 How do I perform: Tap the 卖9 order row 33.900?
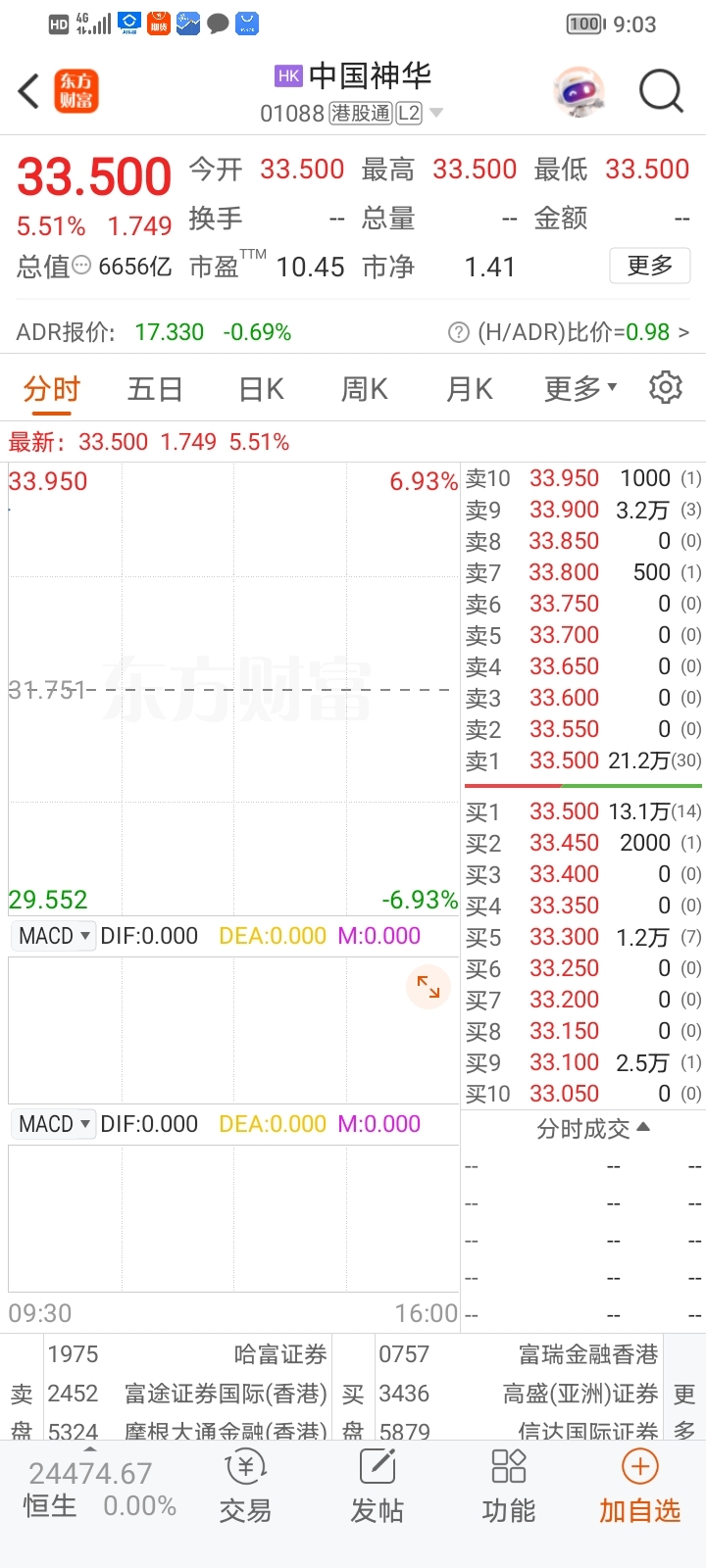point(583,510)
